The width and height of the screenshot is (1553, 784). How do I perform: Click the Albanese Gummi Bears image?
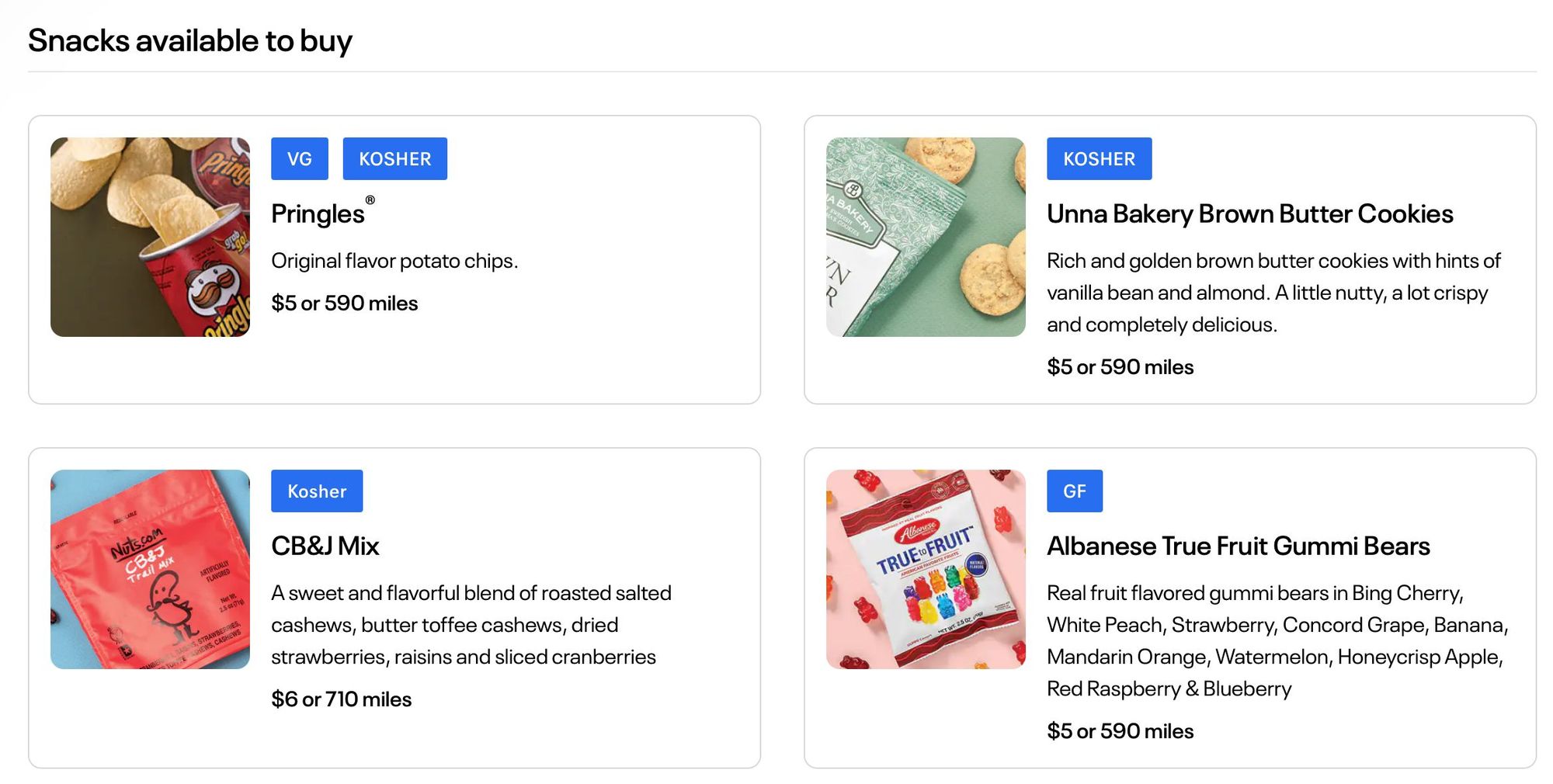coord(926,569)
